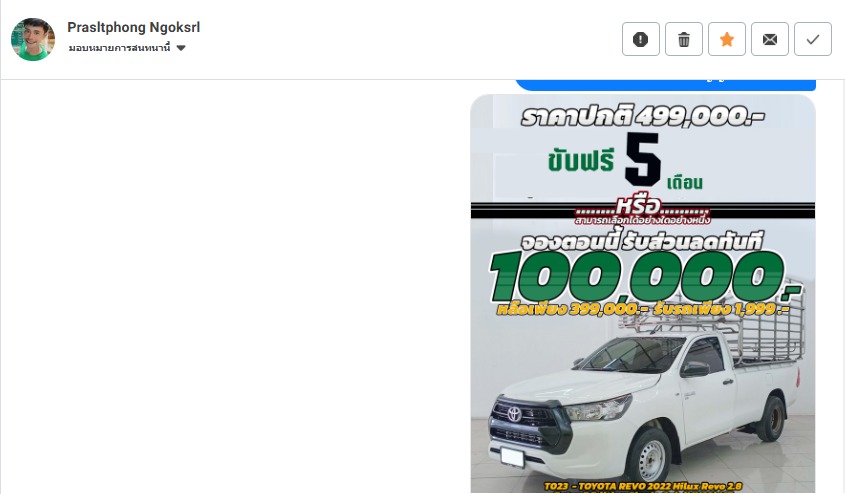Click the ขับฟรี 5 เดือน promo text

point(625,161)
